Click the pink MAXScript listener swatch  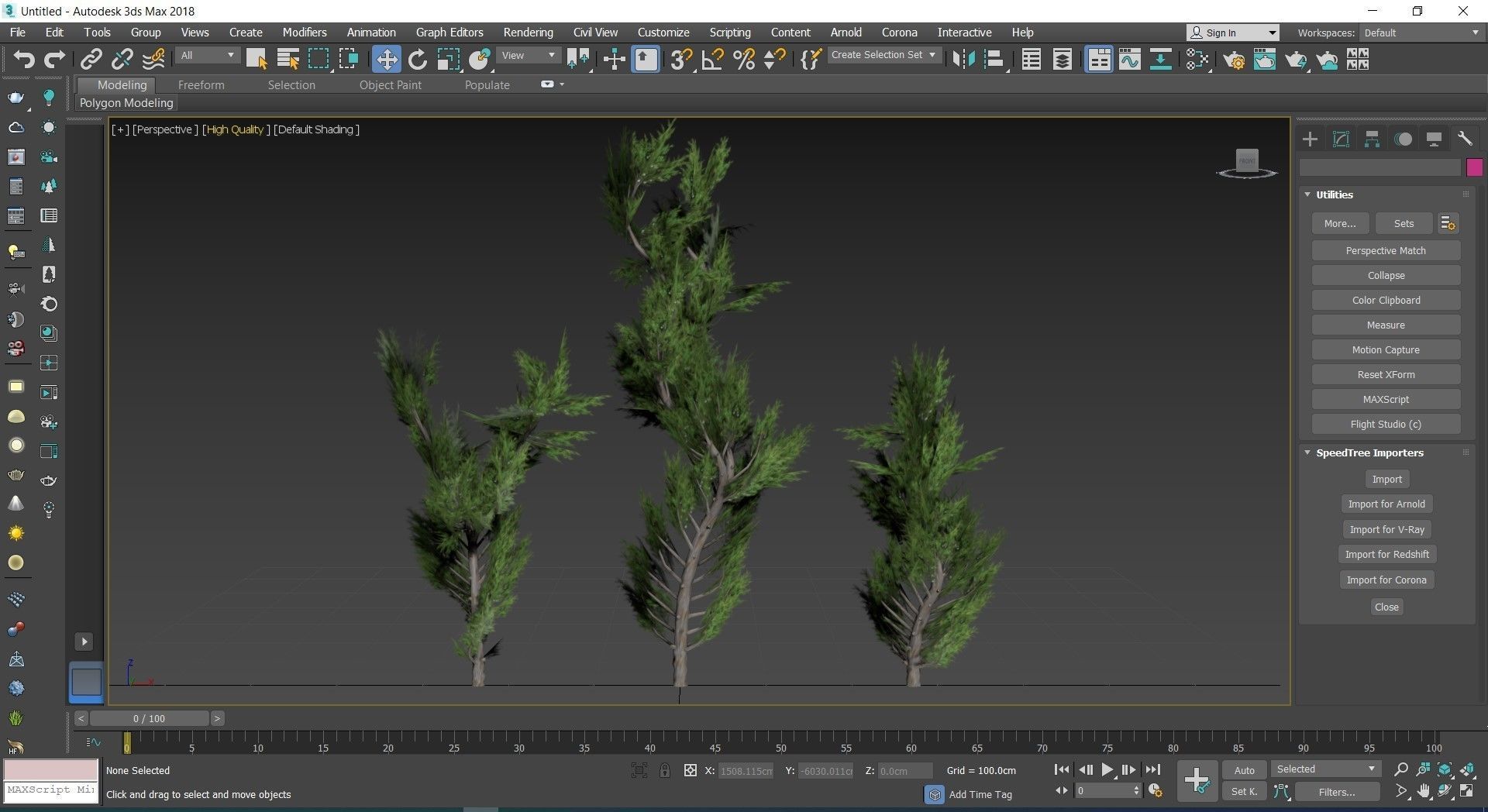click(51, 769)
